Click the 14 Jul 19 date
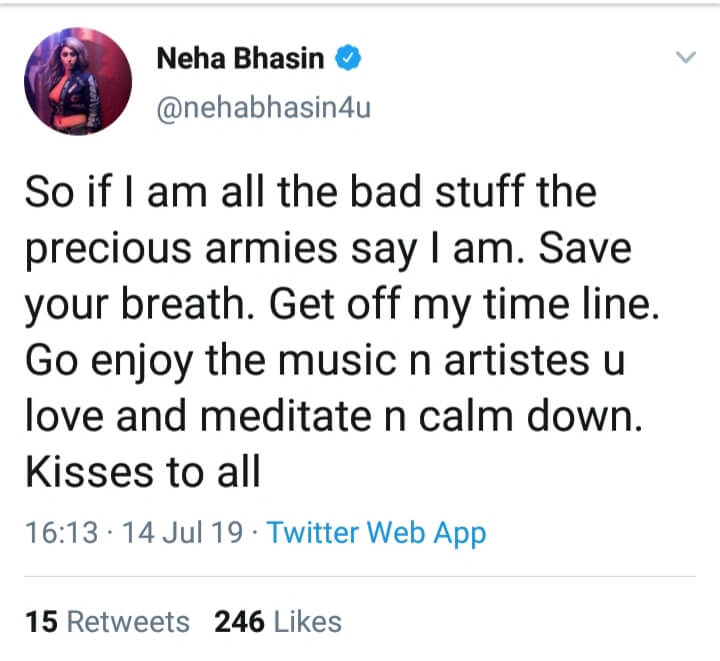This screenshot has height=661, width=720. click(182, 533)
